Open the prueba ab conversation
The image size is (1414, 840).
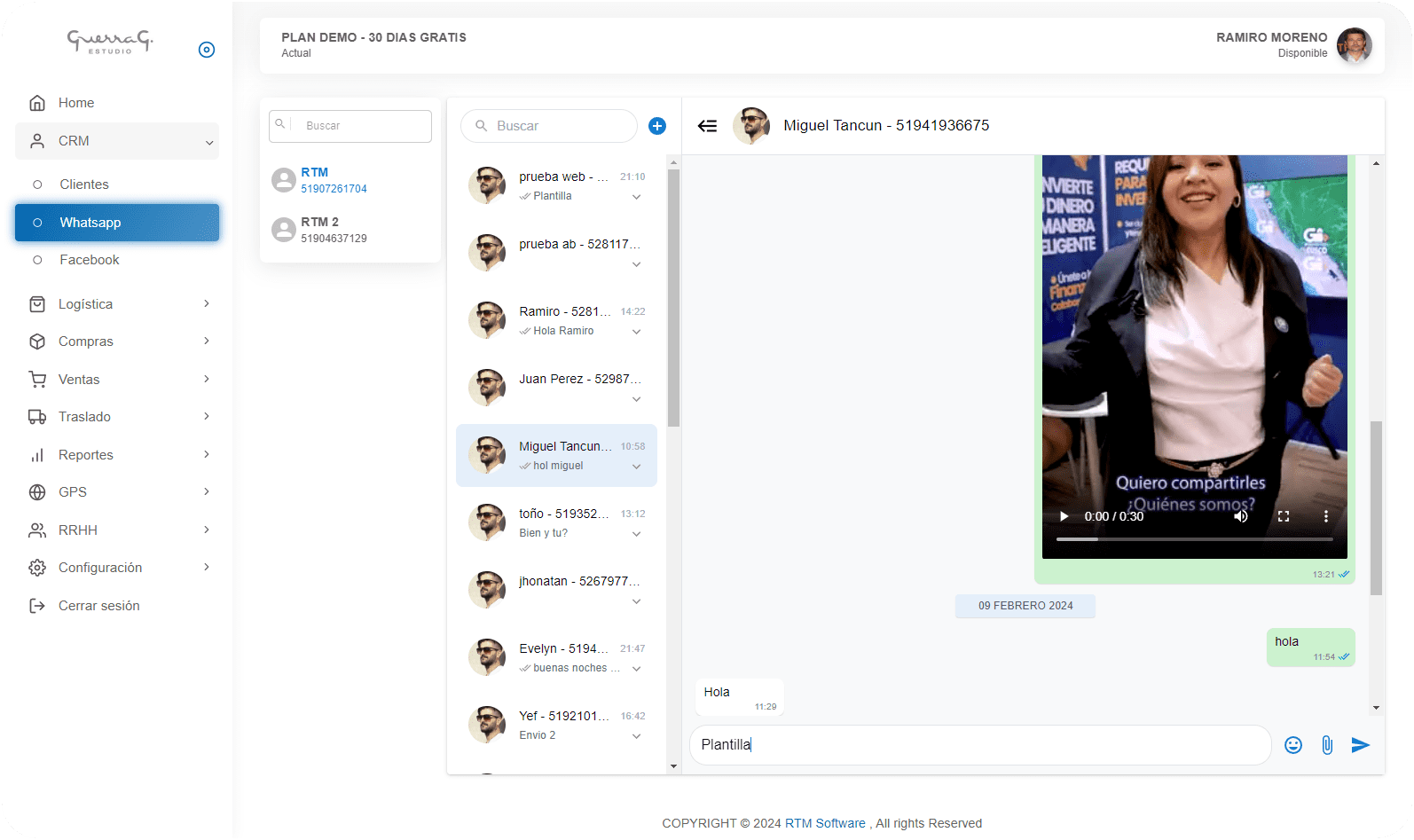tap(556, 253)
